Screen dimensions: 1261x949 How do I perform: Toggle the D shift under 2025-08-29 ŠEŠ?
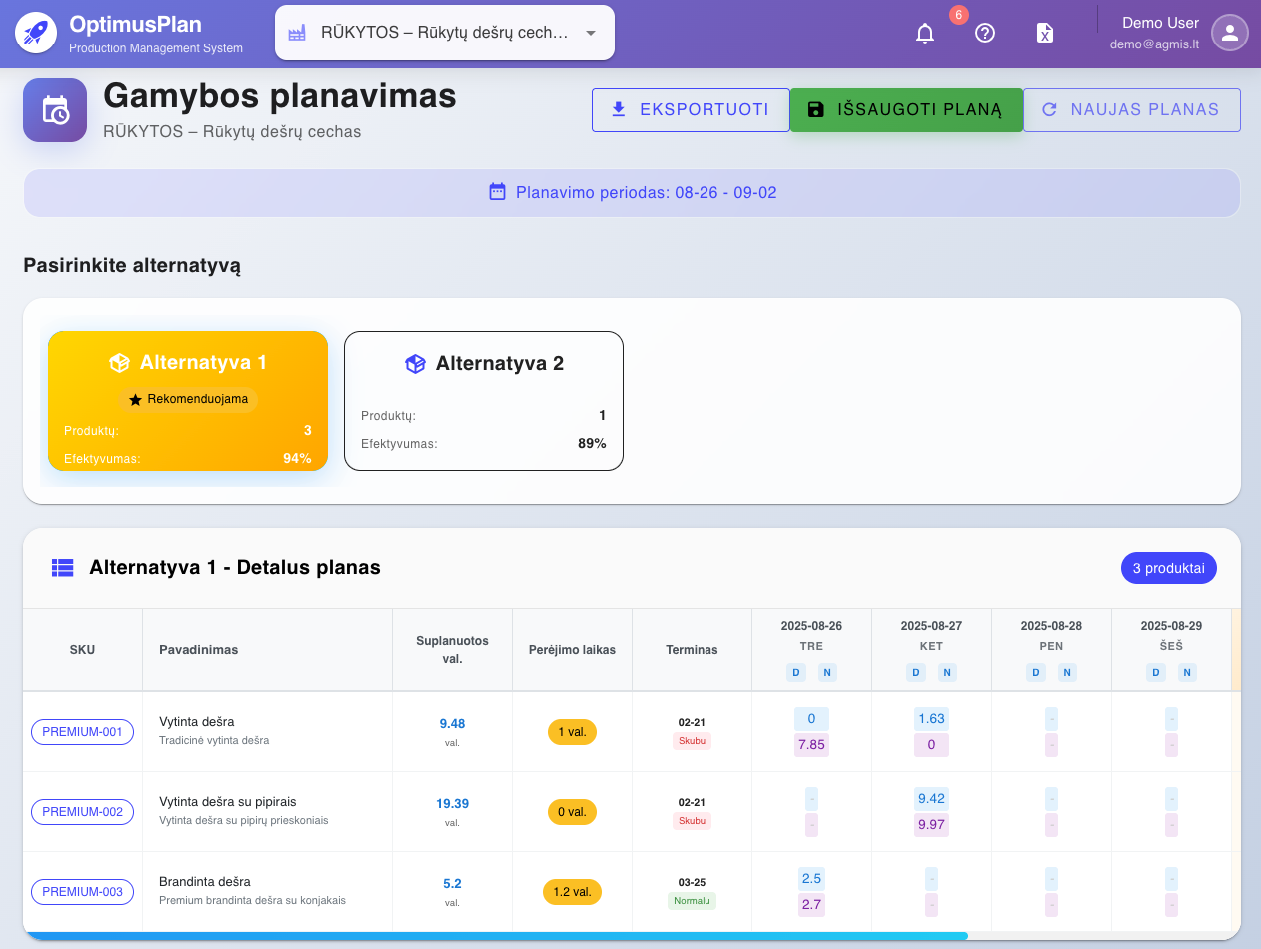point(1155,672)
